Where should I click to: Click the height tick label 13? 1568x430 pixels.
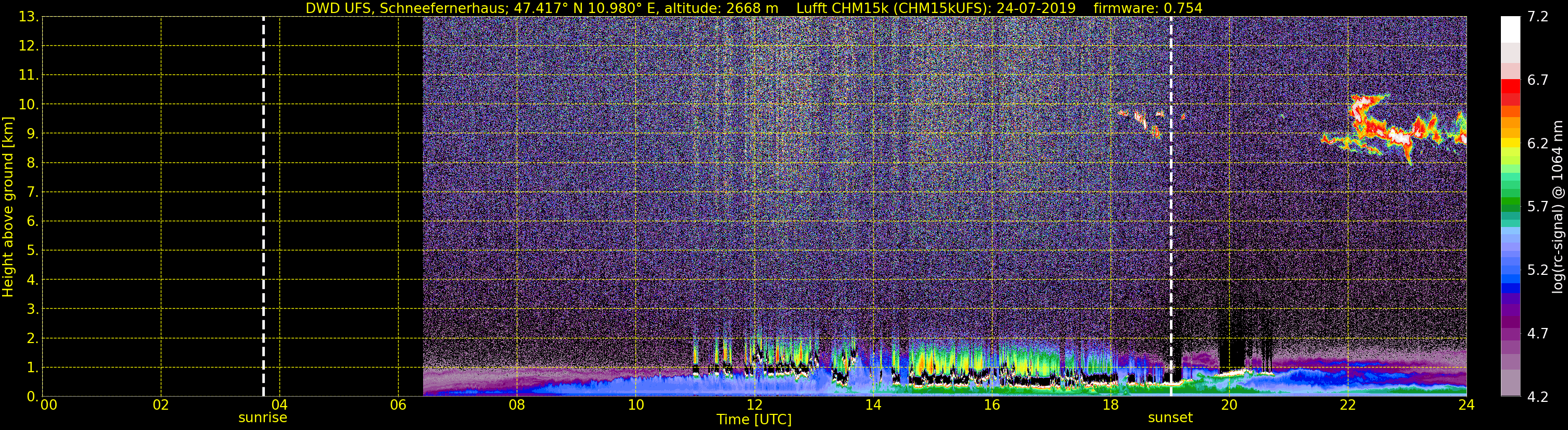[28, 17]
